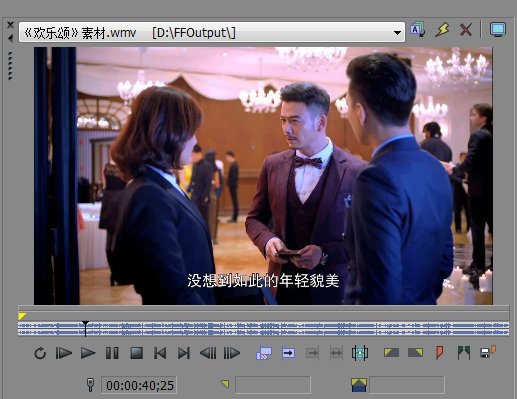Image resolution: width=517 pixels, height=399 pixels.
Task: Step back one frame
Action: [208, 353]
